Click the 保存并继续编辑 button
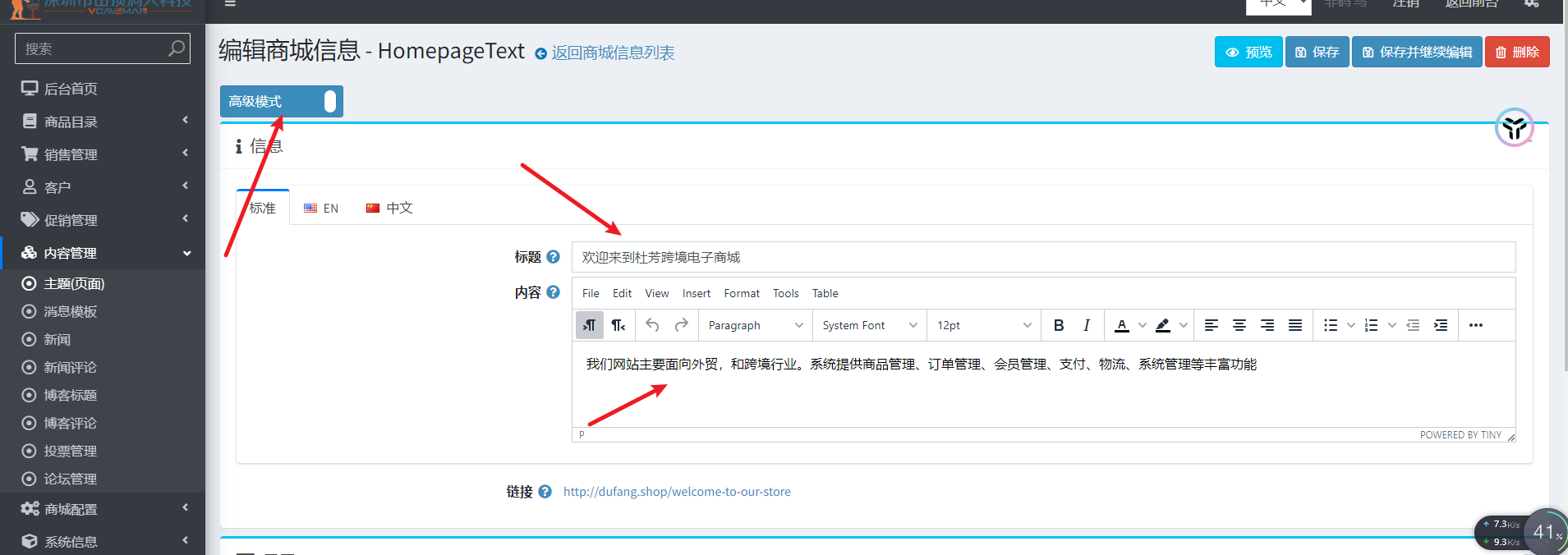The height and width of the screenshot is (555, 1568). point(1416,52)
